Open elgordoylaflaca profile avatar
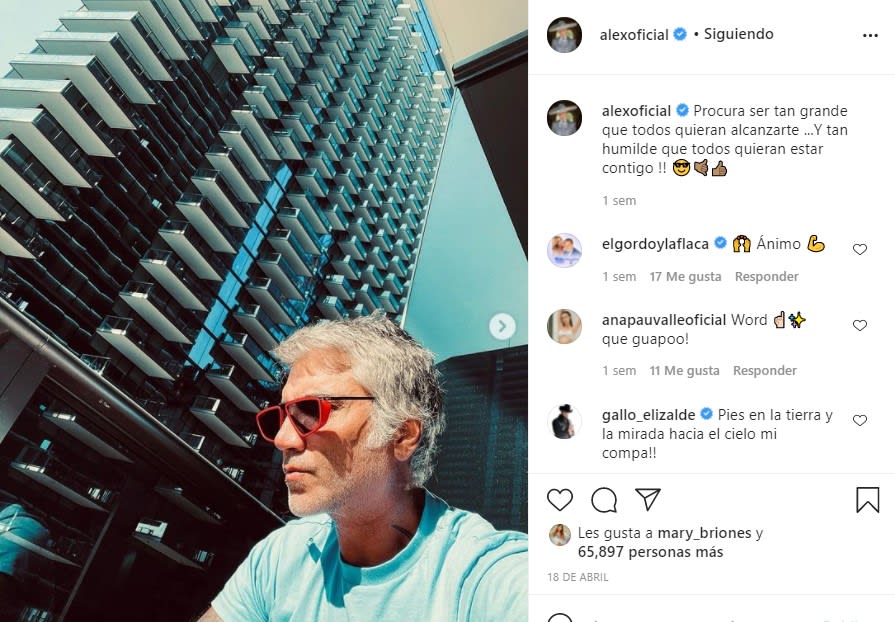This screenshot has height=622, width=895. pyautogui.click(x=564, y=250)
